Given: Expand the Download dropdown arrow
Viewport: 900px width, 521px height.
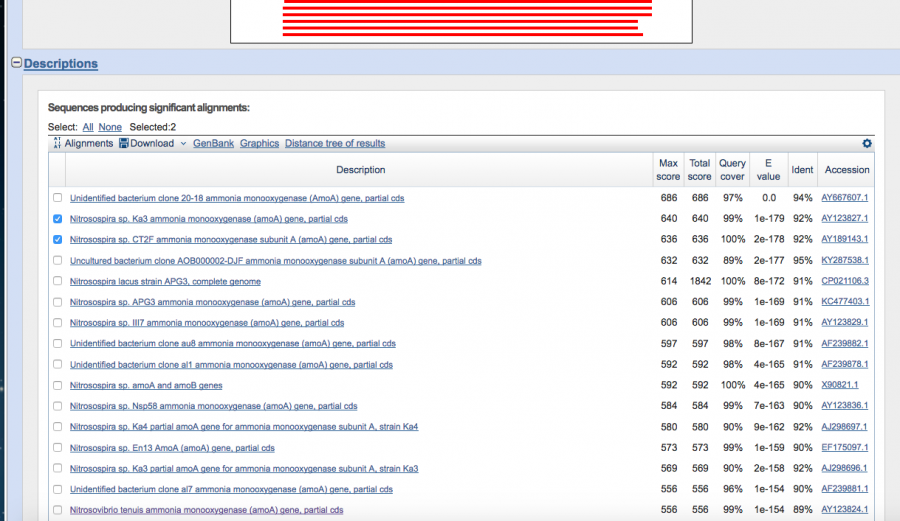Looking at the screenshot, I should click(183, 143).
